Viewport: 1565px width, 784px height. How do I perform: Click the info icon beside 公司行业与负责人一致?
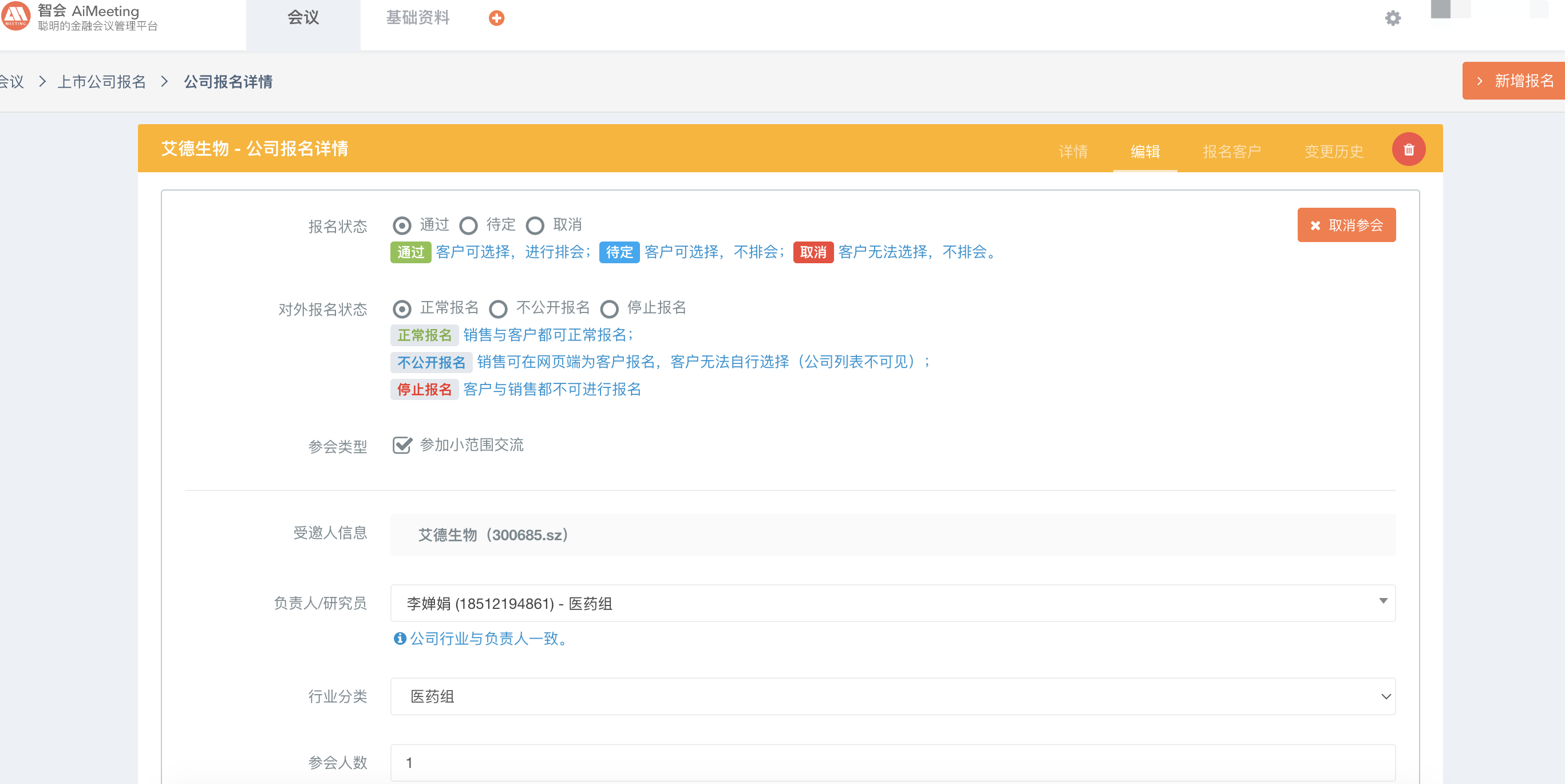tap(400, 638)
